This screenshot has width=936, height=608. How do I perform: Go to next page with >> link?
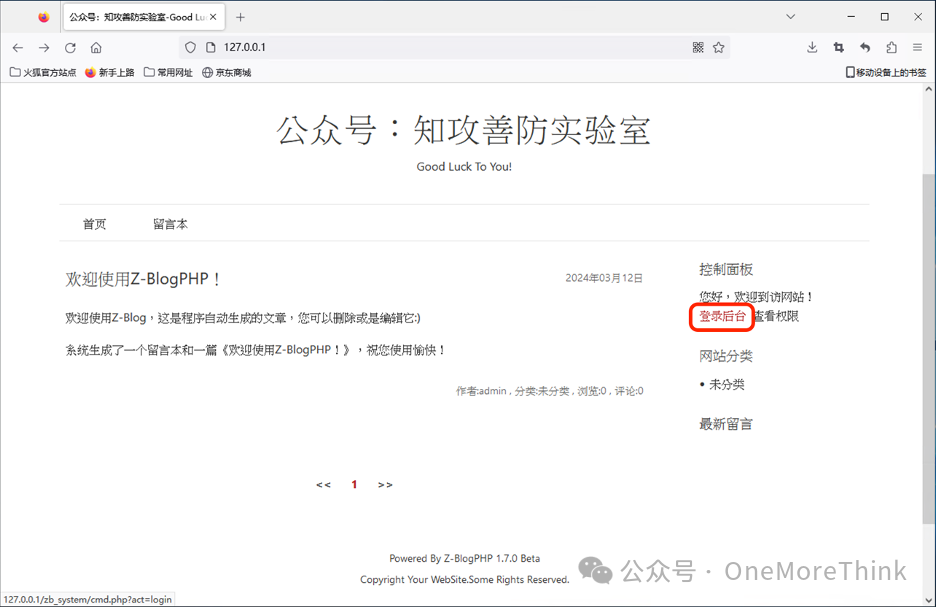pos(385,484)
